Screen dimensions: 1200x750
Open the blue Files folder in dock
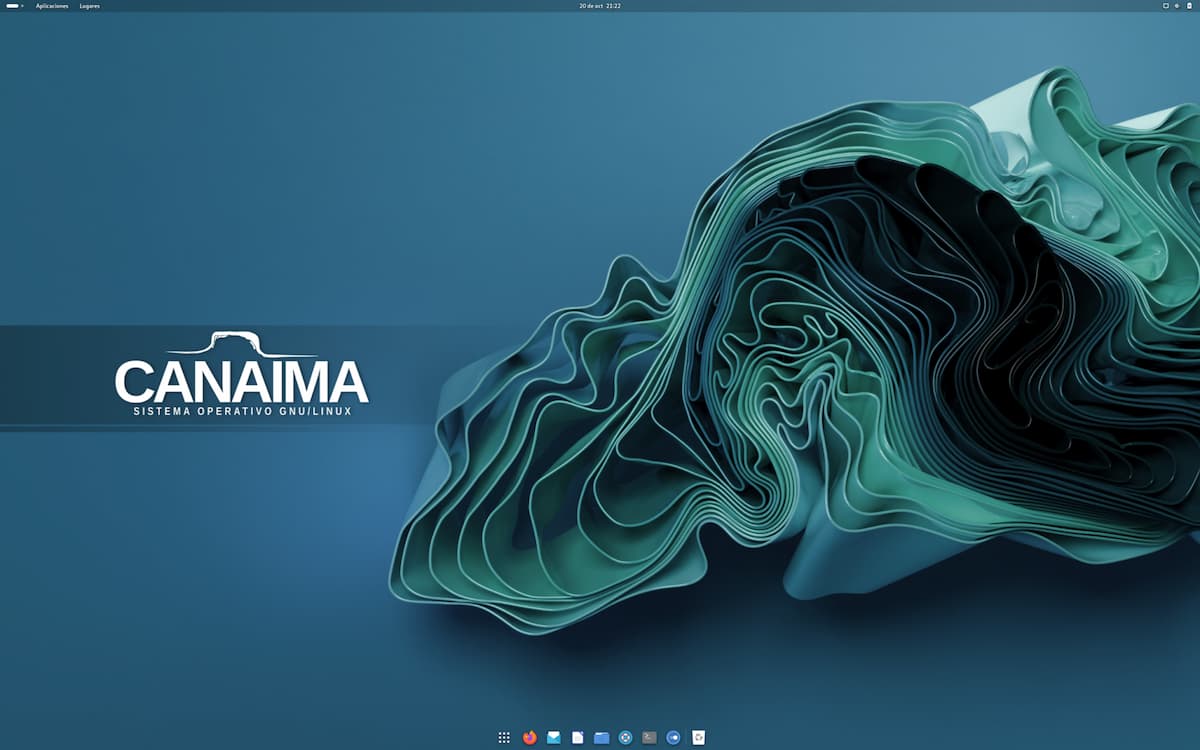pos(601,737)
